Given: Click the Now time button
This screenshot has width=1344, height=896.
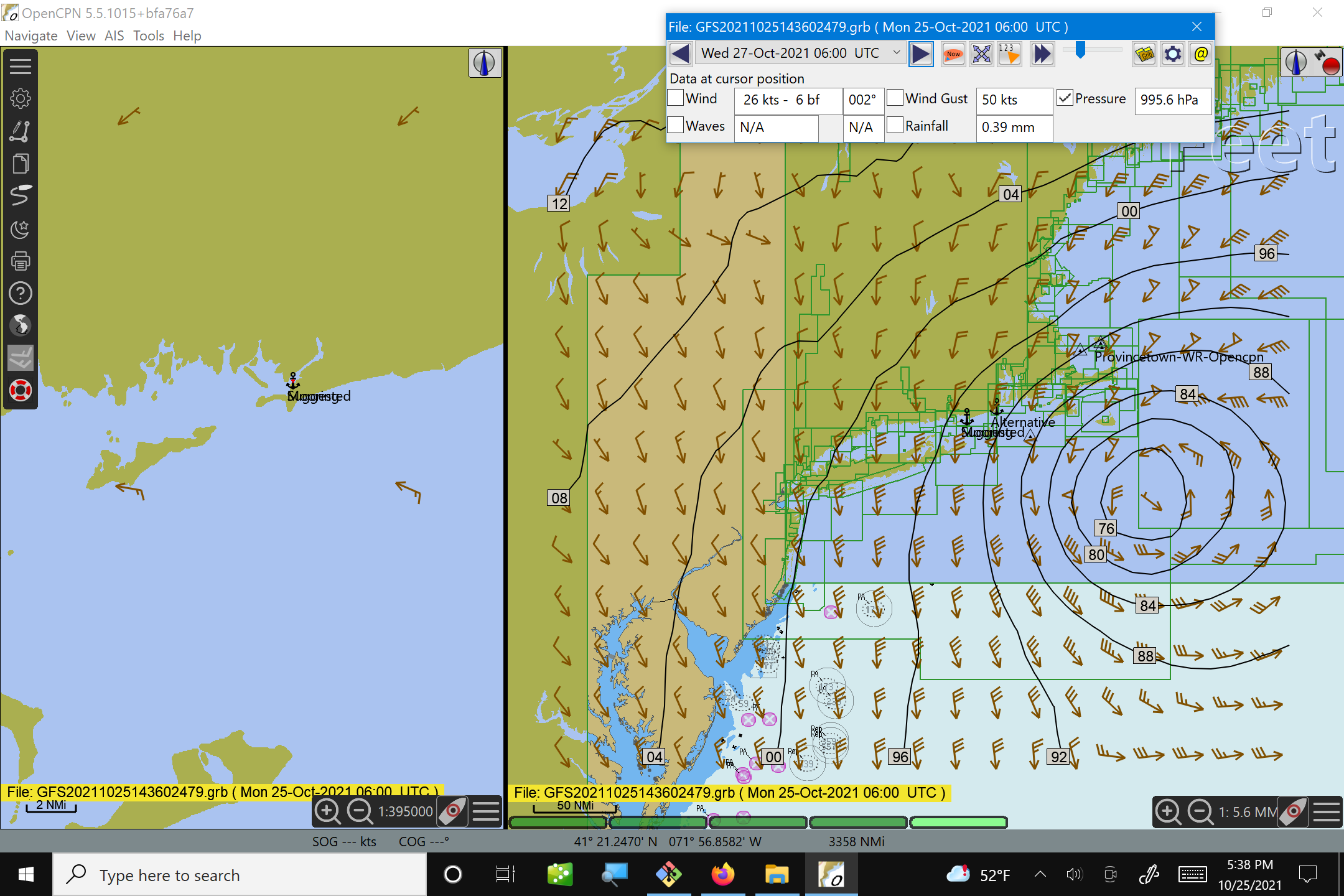Looking at the screenshot, I should click(953, 54).
